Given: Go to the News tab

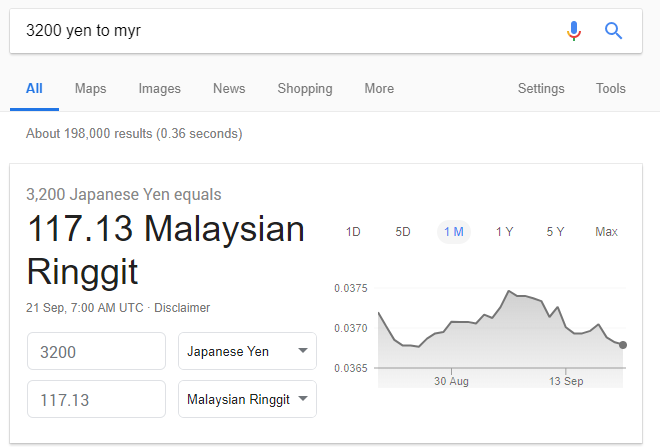Looking at the screenshot, I should tap(229, 88).
